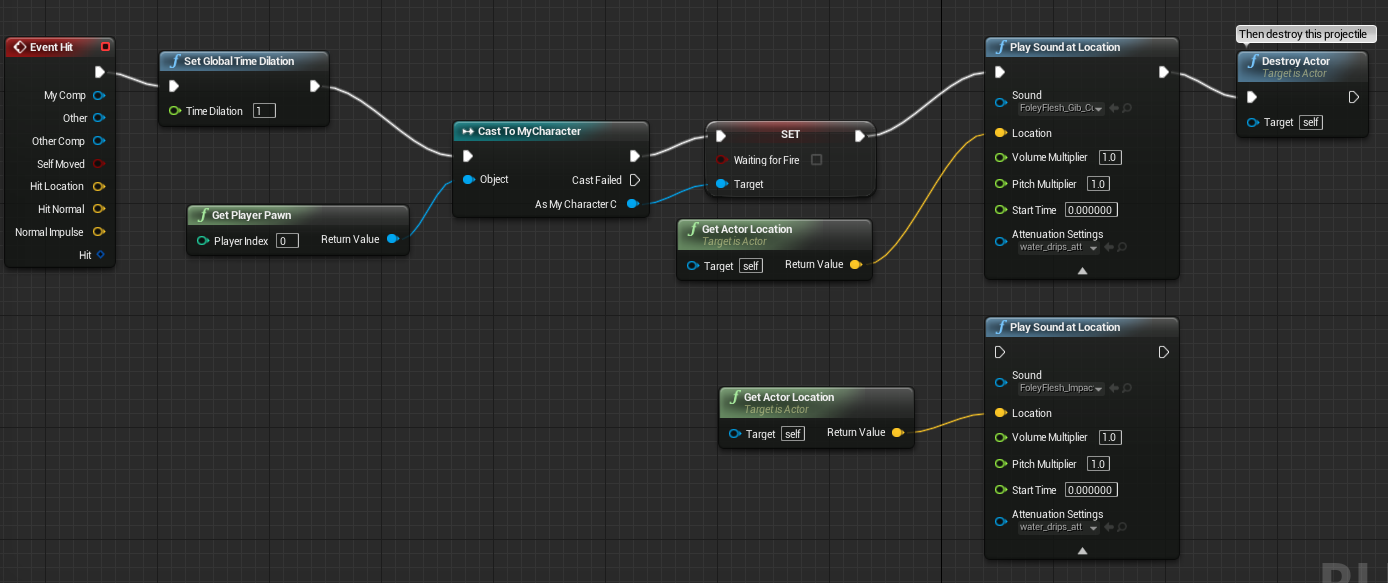The width and height of the screenshot is (1388, 583).
Task: Use selected asset arrow next to FoleyFlesh_Gib
Action: tap(1113, 107)
